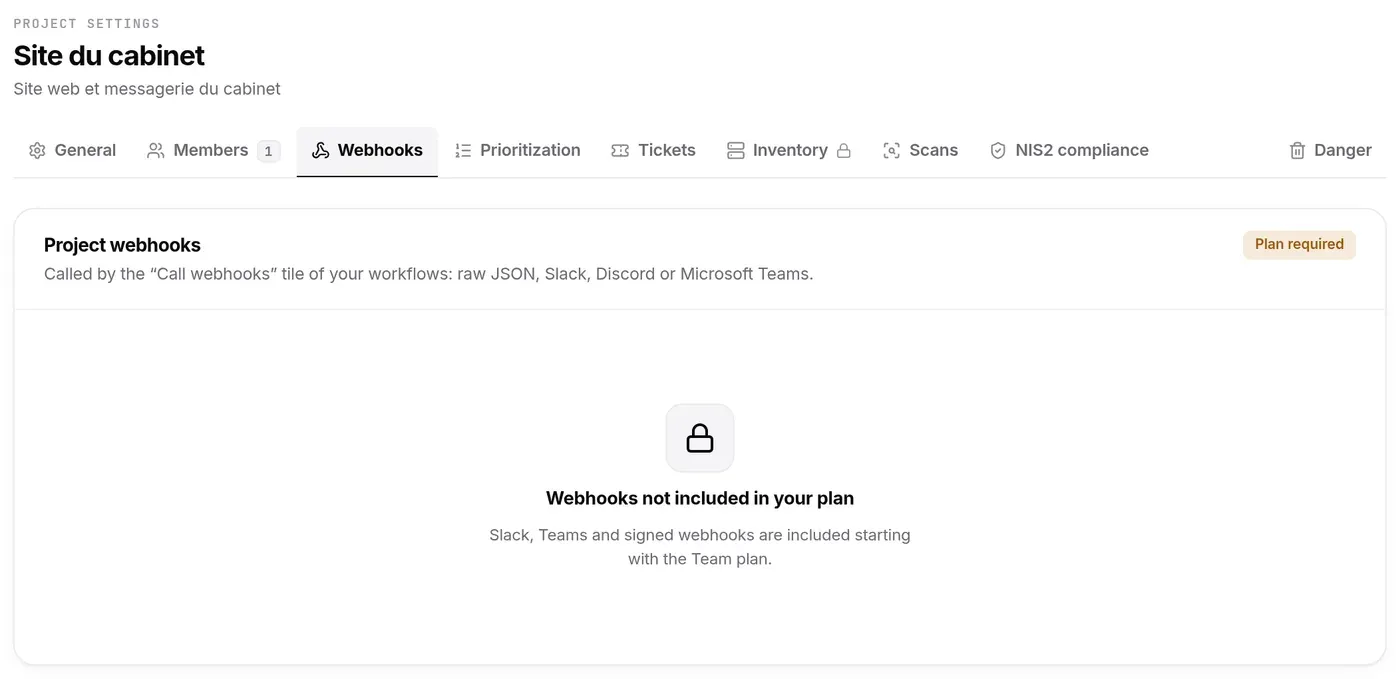Click the Inventory server icon
This screenshot has height=679, width=1400.
(x=736, y=151)
